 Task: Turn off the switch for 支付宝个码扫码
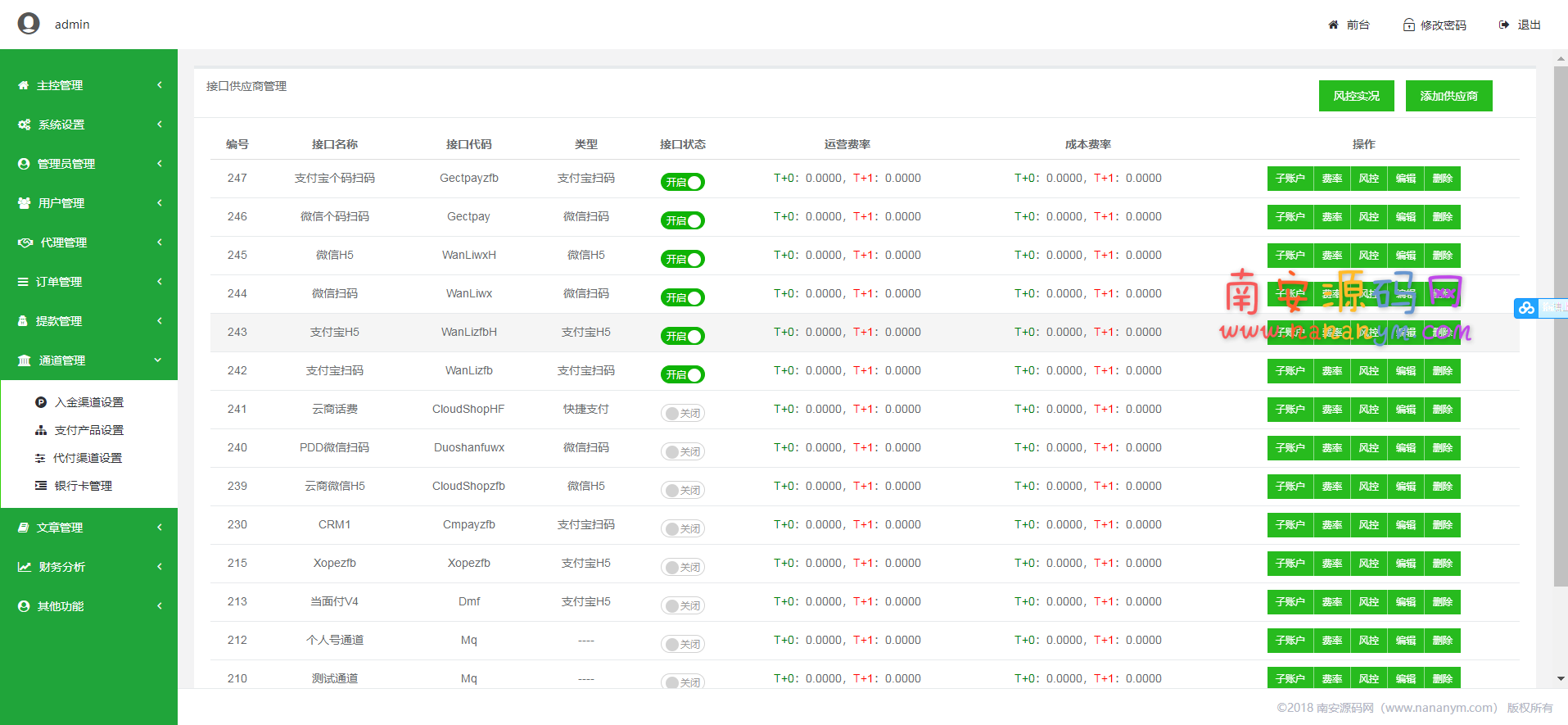tap(683, 182)
